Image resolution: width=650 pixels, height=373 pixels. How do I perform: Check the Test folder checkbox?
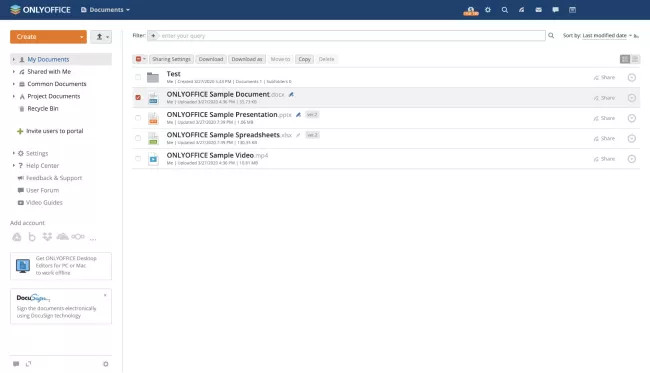pyautogui.click(x=138, y=77)
